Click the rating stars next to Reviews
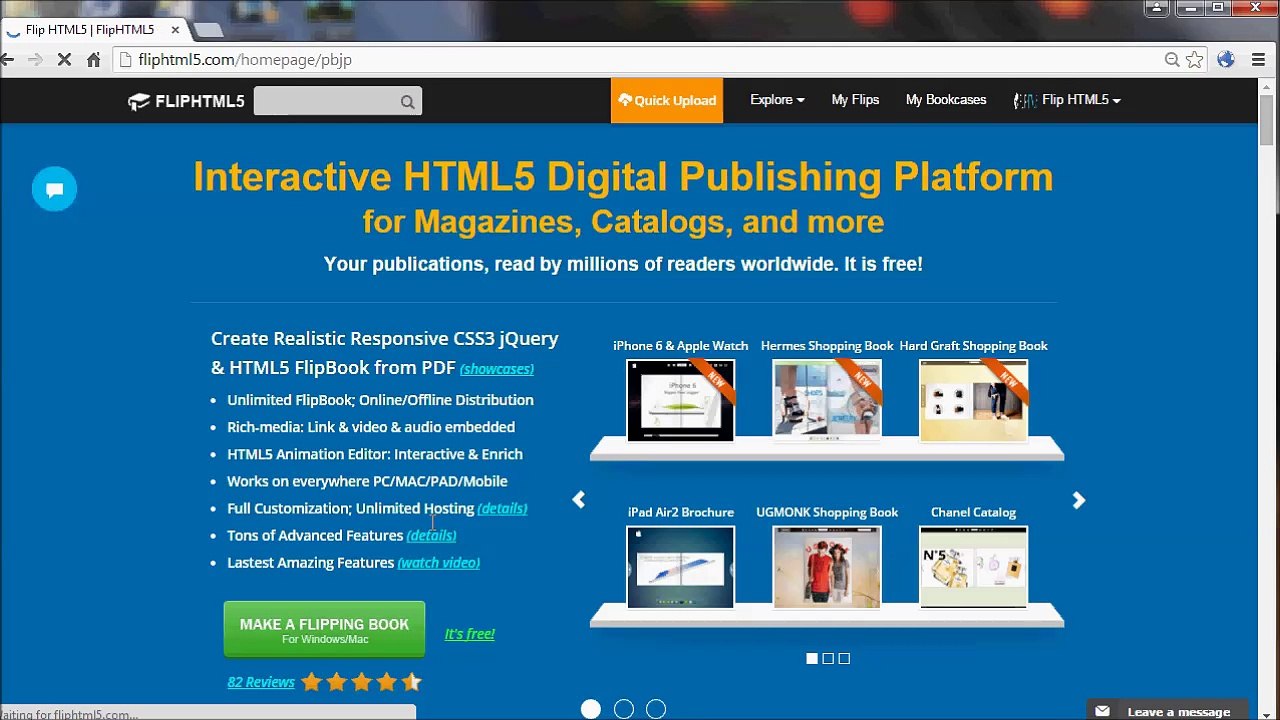The width and height of the screenshot is (1280, 720). tap(362, 683)
